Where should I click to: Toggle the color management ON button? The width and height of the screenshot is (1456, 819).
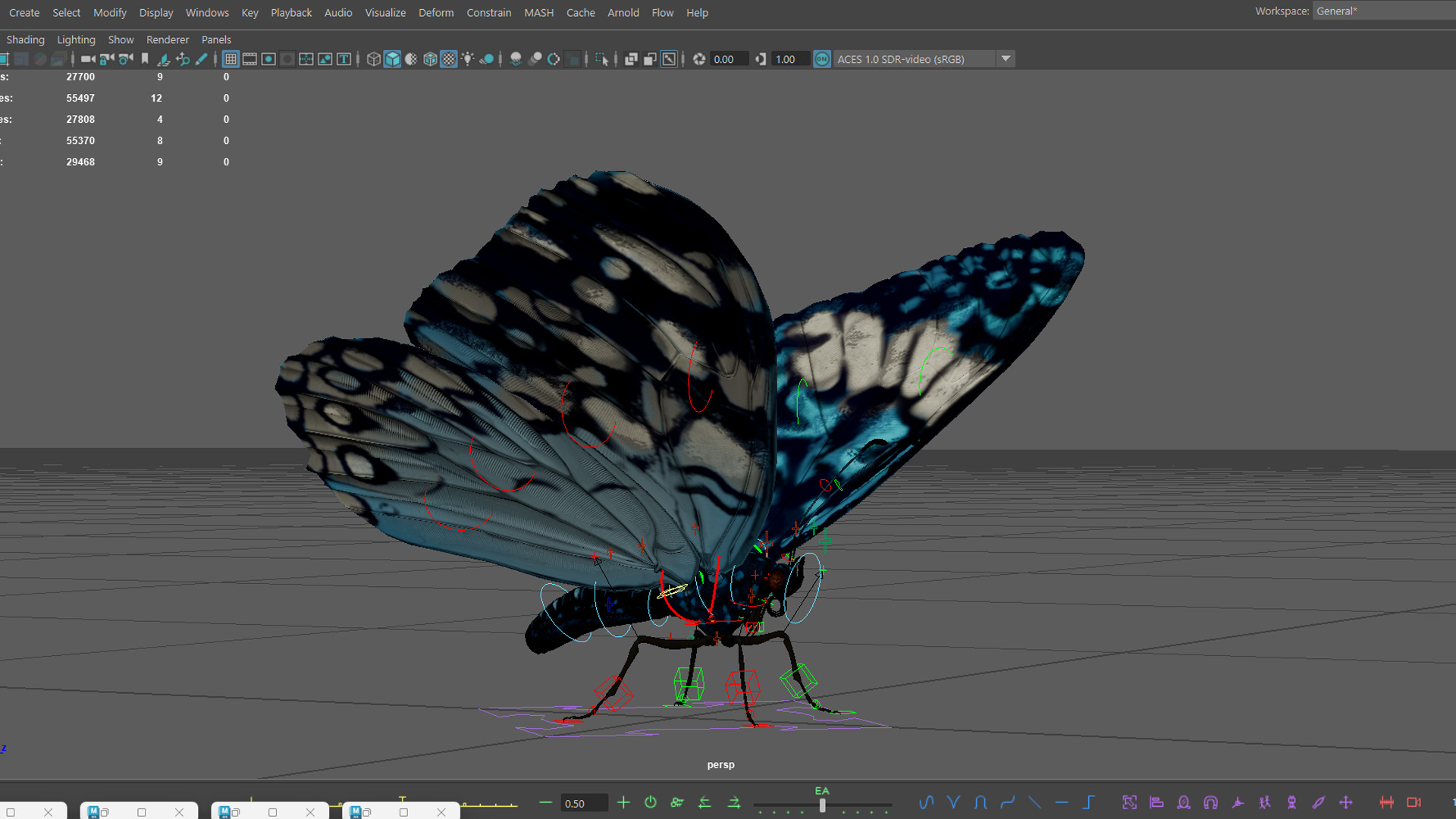(x=822, y=59)
